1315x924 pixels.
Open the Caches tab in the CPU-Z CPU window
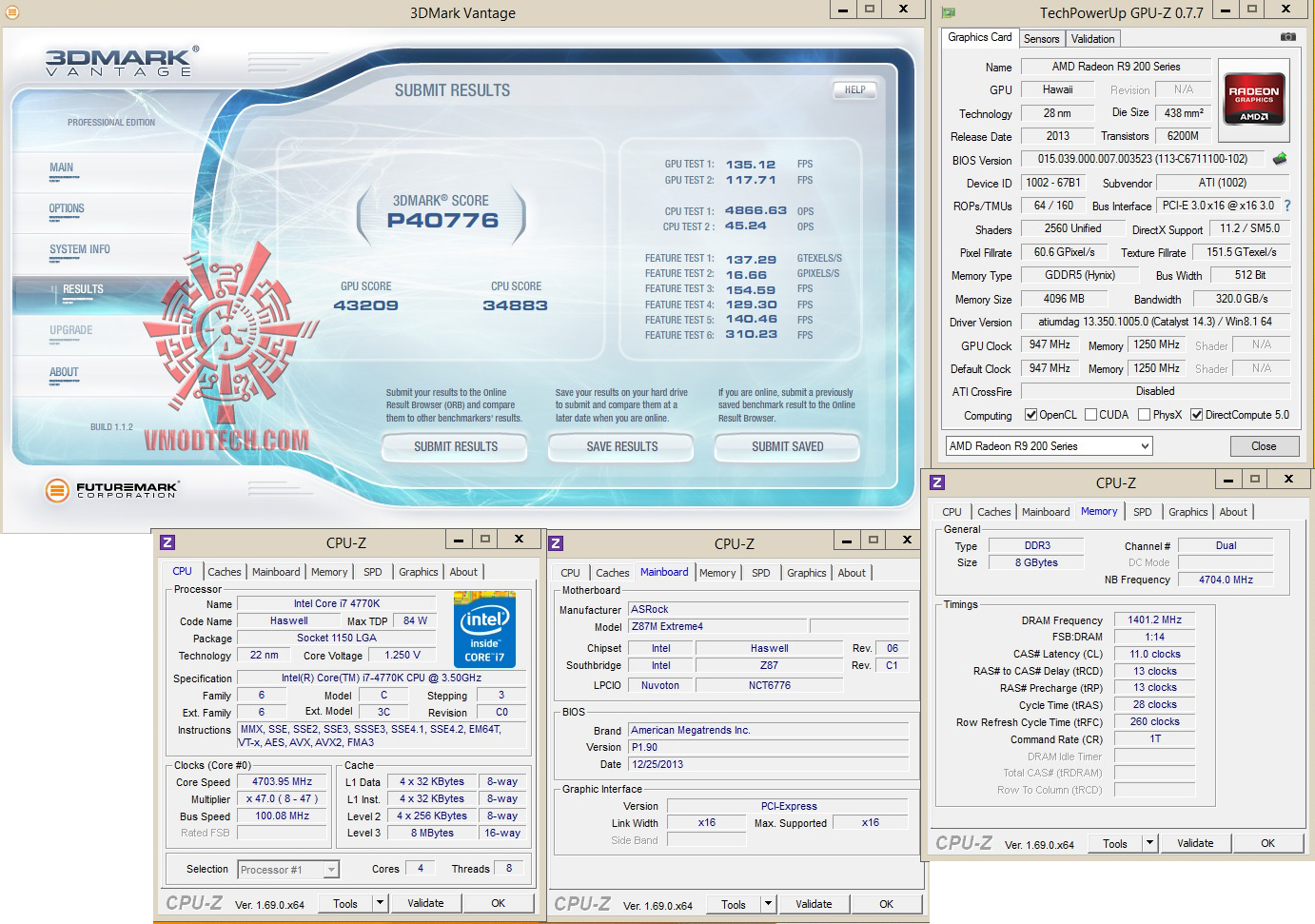click(x=225, y=572)
